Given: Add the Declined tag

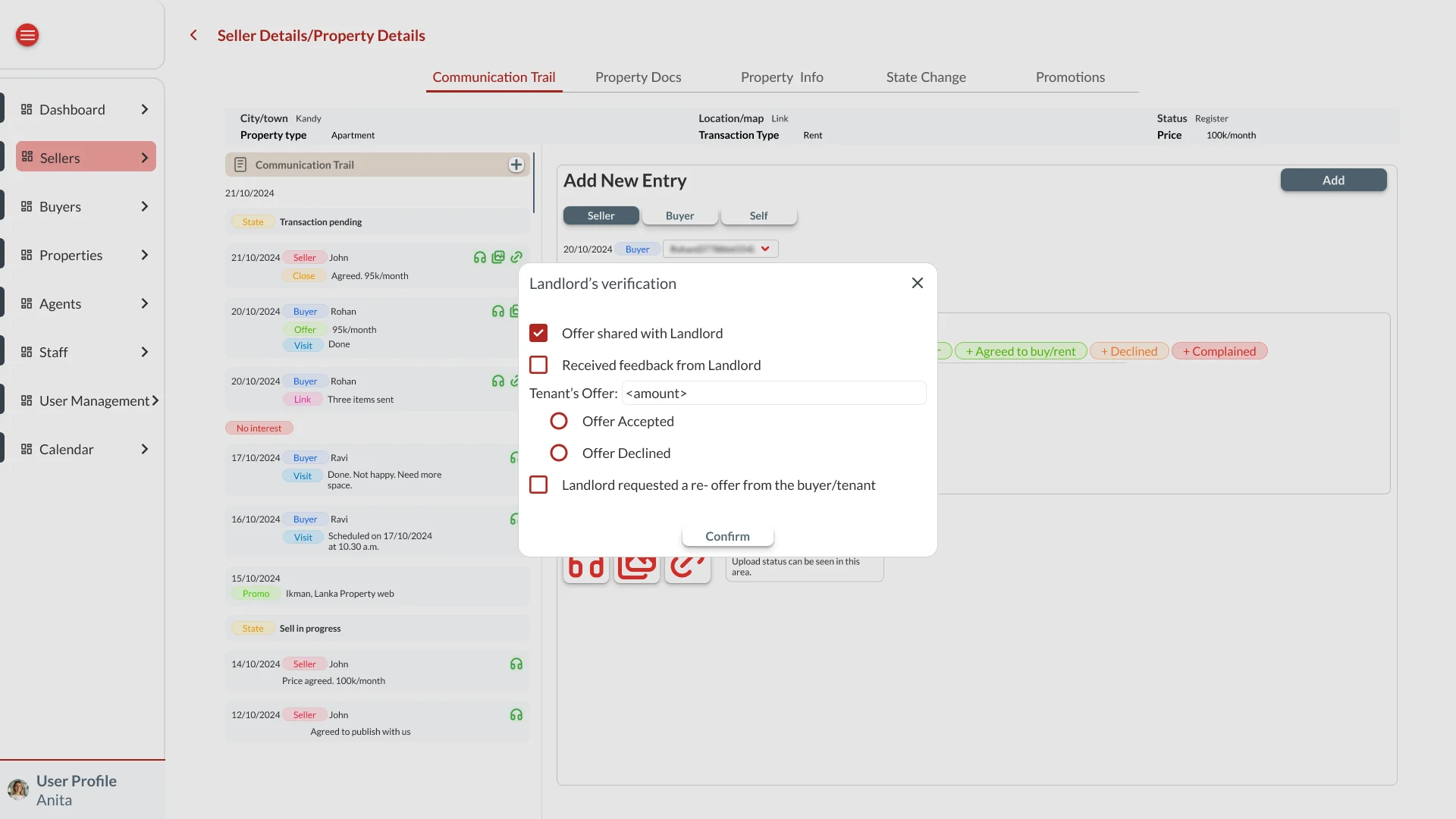Looking at the screenshot, I should pyautogui.click(x=1129, y=351).
